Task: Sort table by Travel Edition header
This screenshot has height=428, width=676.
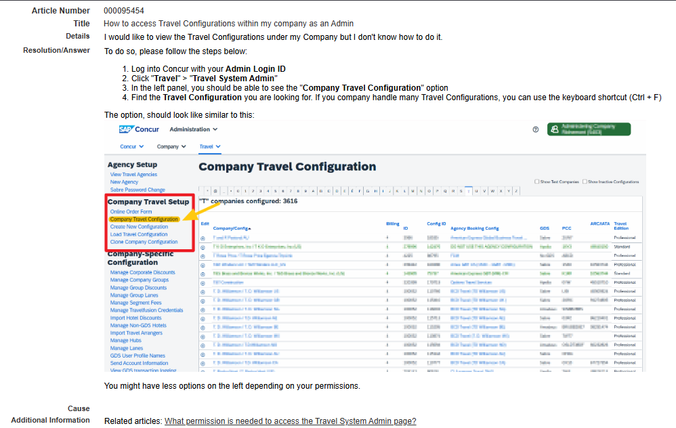Action: [621, 226]
